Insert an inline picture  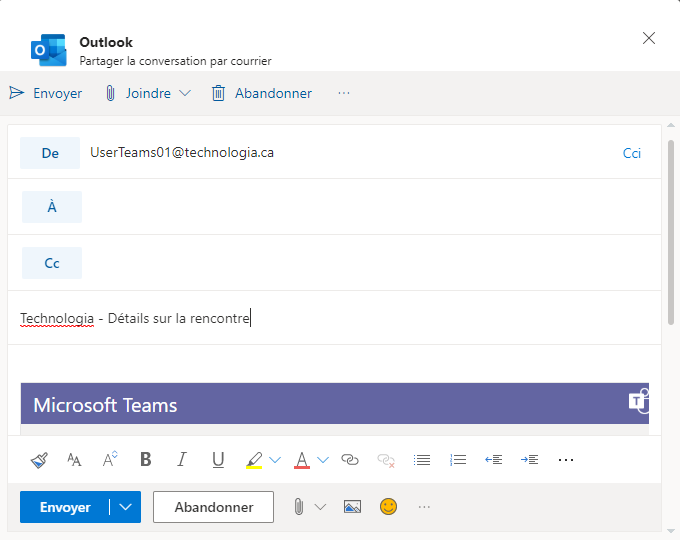pos(352,507)
